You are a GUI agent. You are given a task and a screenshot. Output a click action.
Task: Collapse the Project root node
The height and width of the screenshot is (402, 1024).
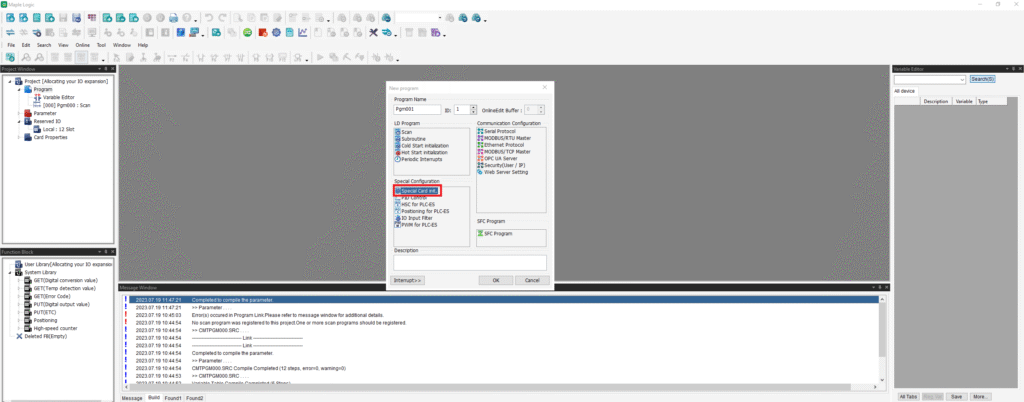[x=10, y=81]
